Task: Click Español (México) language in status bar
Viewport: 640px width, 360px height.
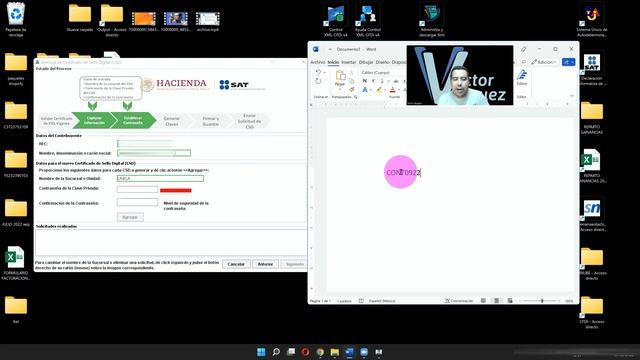Action: 382,301
